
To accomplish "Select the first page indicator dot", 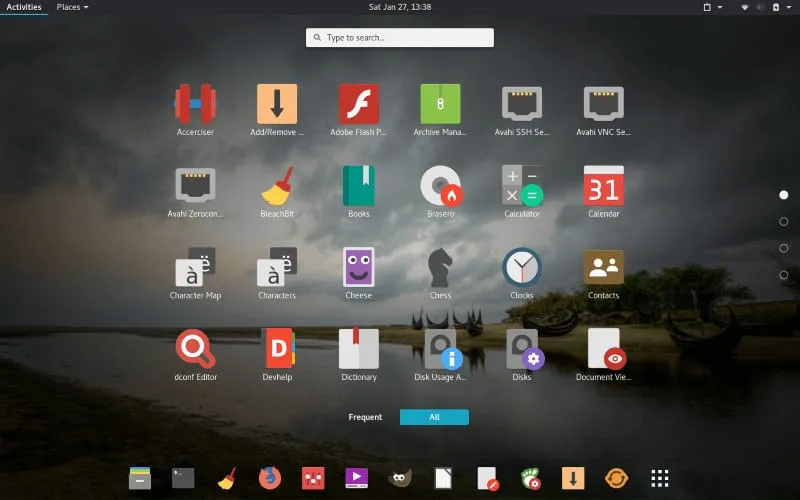I will click(x=784, y=195).
